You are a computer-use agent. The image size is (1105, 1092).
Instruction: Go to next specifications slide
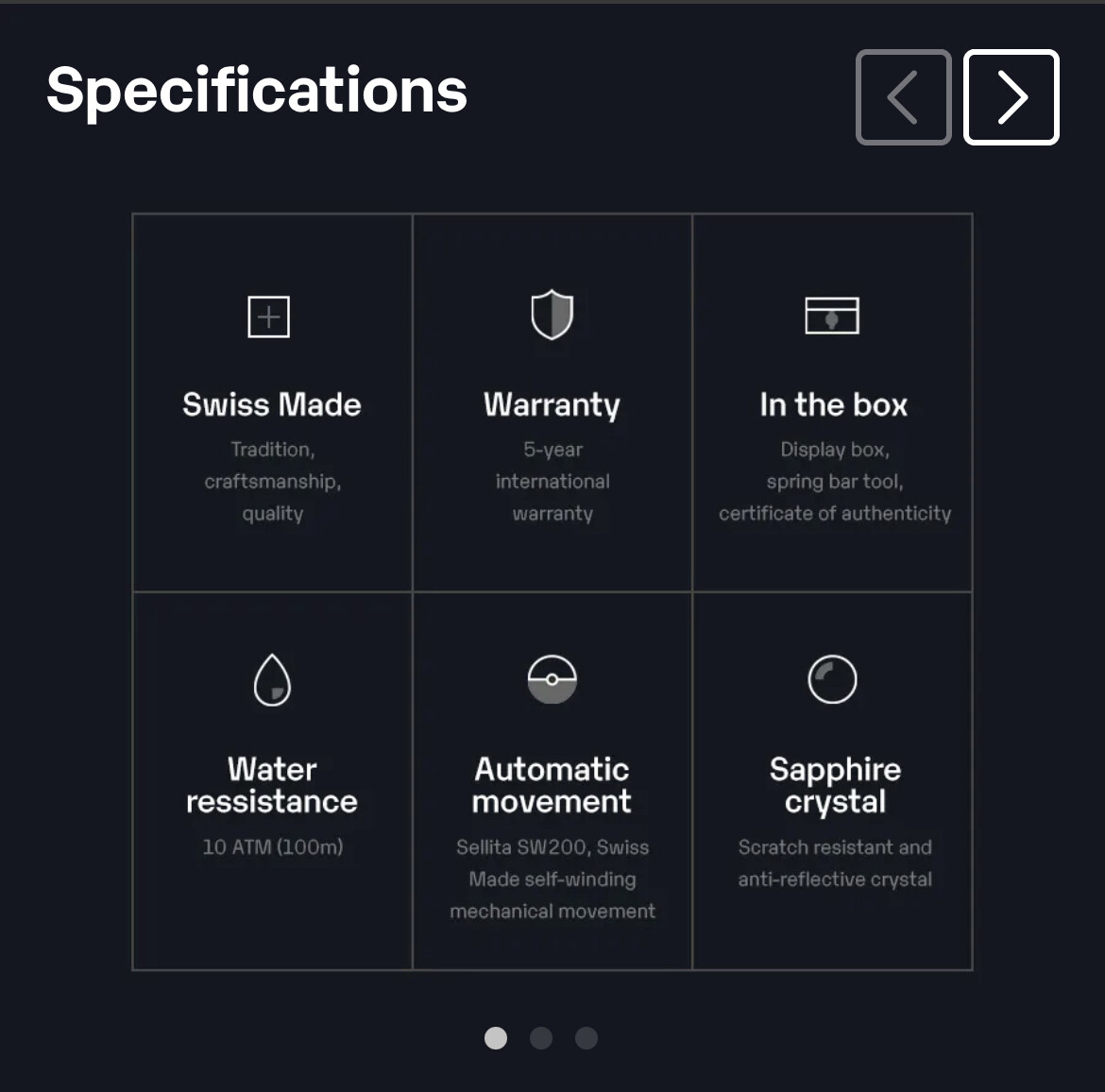(x=1011, y=97)
